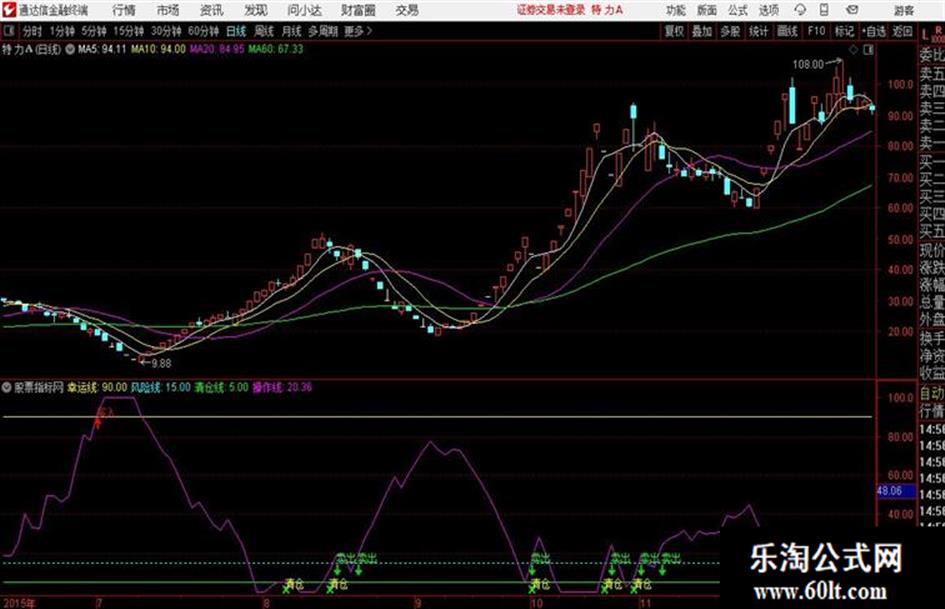Switch to 分时 chart period

point(33,31)
